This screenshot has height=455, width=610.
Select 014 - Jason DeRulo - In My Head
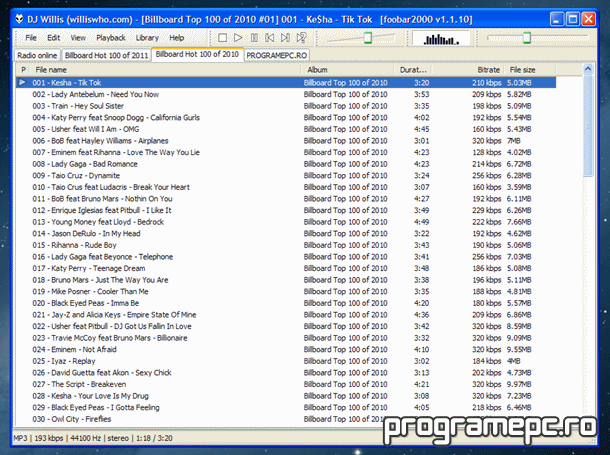click(286, 233)
